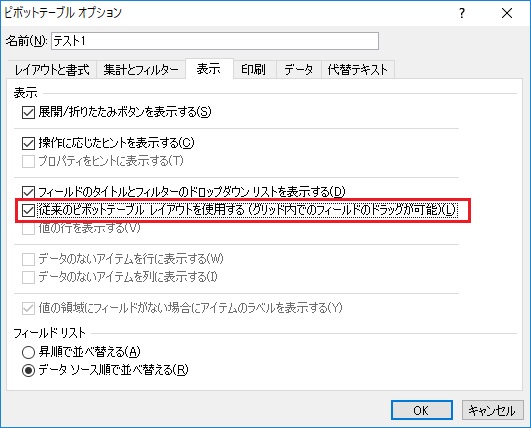Click the disabled プロパティをヒントに表示する checkbox

28,161
